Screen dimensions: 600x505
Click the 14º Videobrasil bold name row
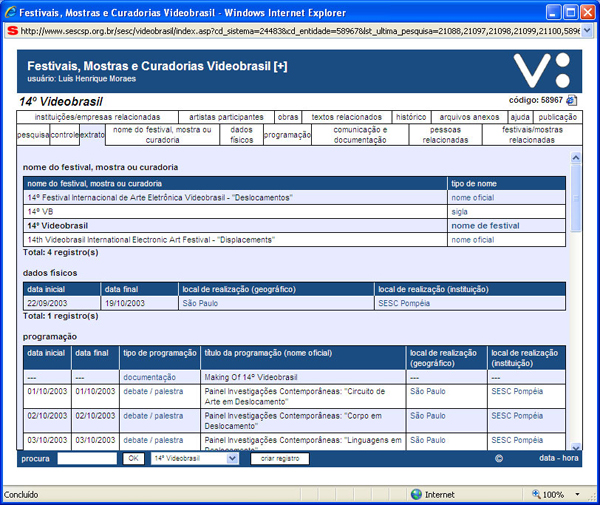(294, 226)
